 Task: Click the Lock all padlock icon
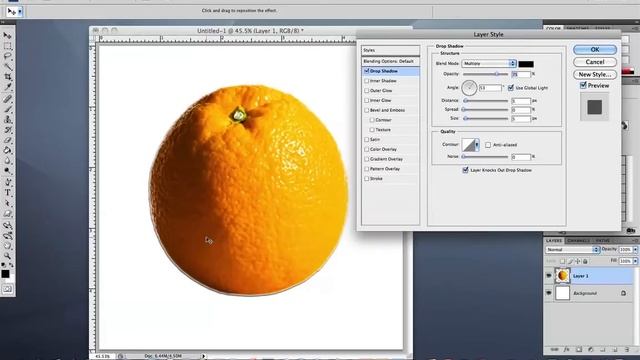[x=585, y=261]
